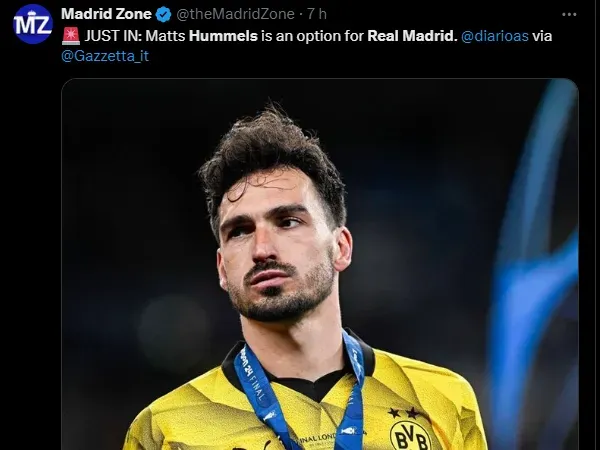
Task: Visit the @theMadridZone handle
Action: click(235, 14)
